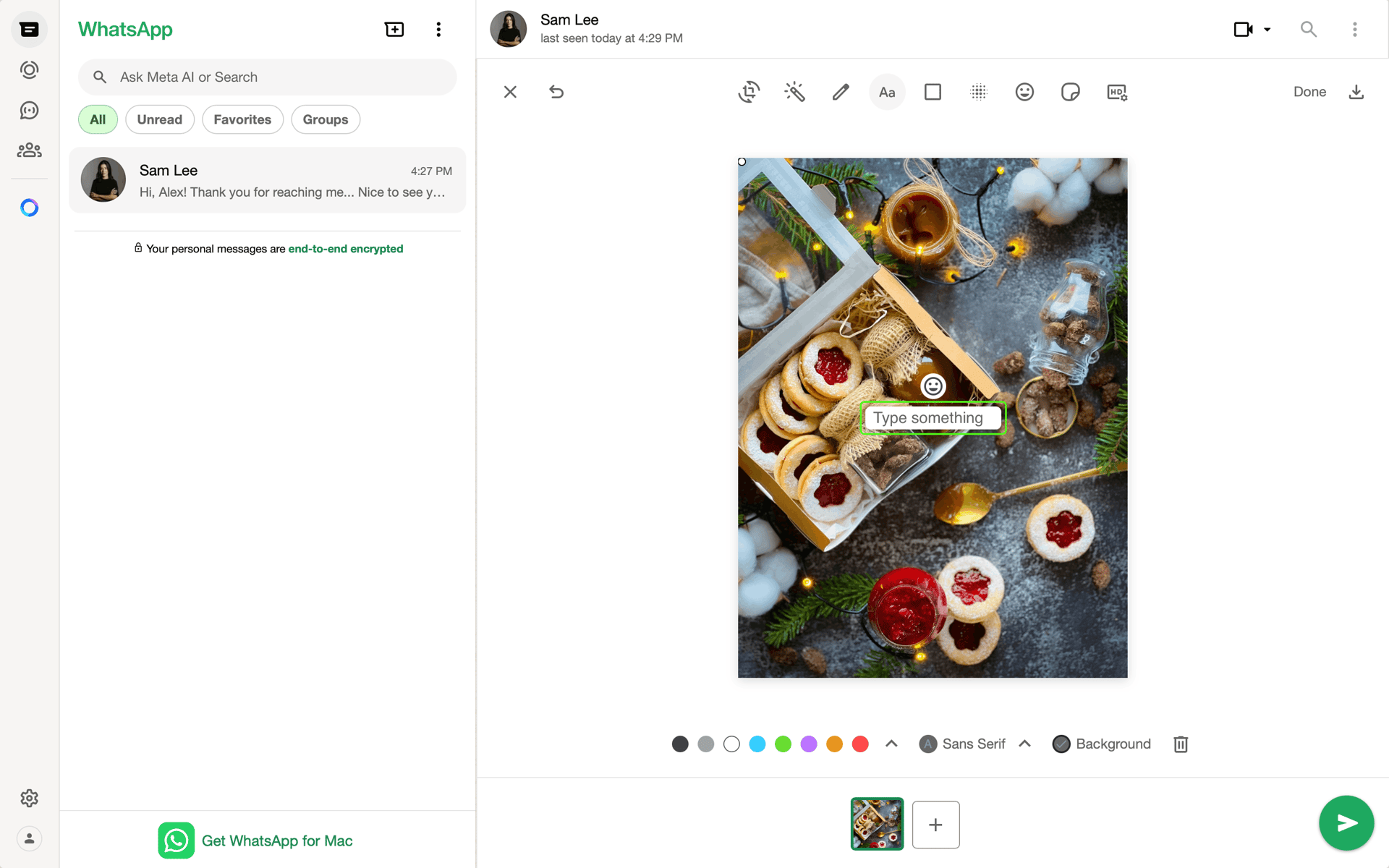
Task: Open the Sam Lee chat in the list
Action: 267,180
